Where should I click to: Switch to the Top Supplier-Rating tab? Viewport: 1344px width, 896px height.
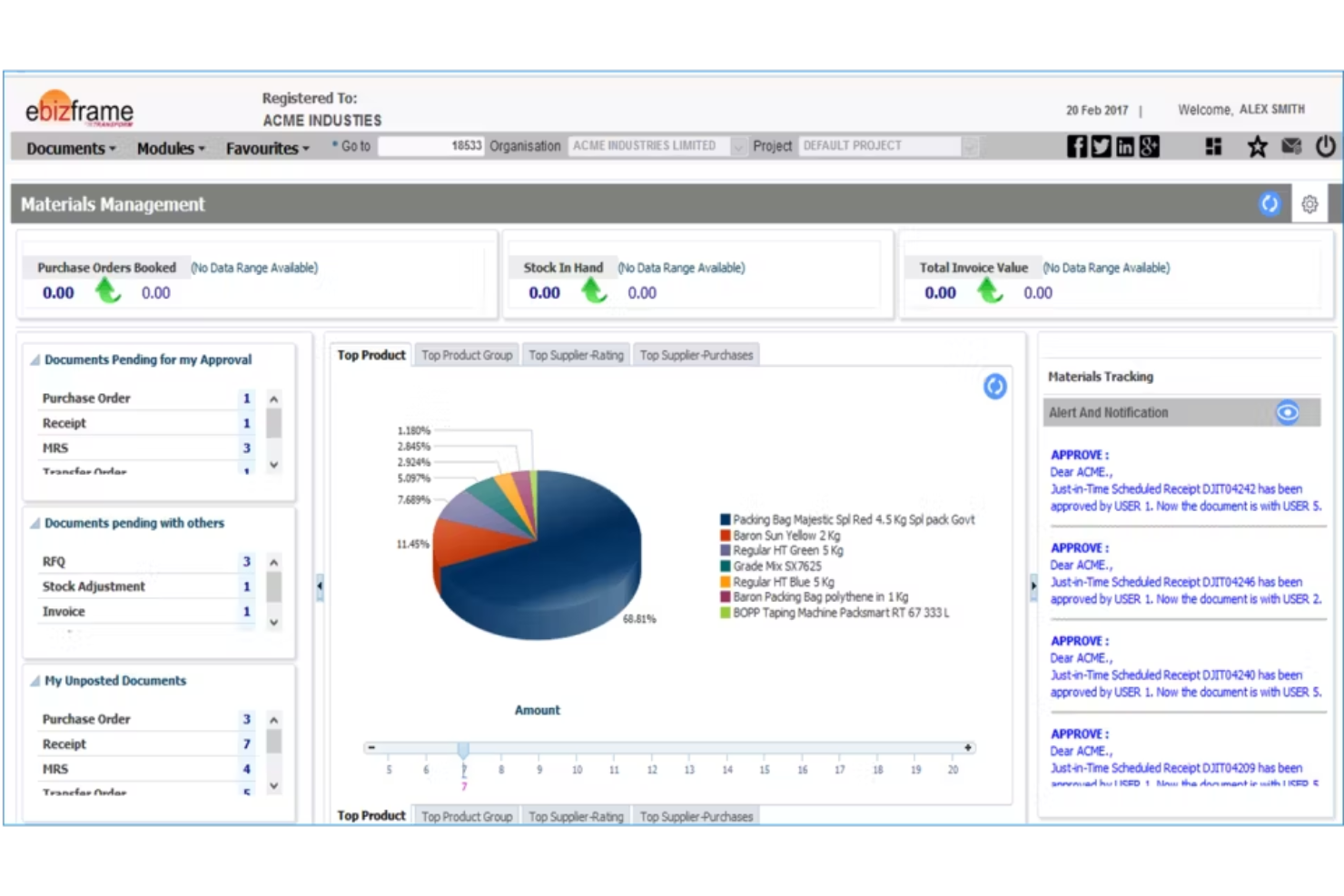pos(576,355)
